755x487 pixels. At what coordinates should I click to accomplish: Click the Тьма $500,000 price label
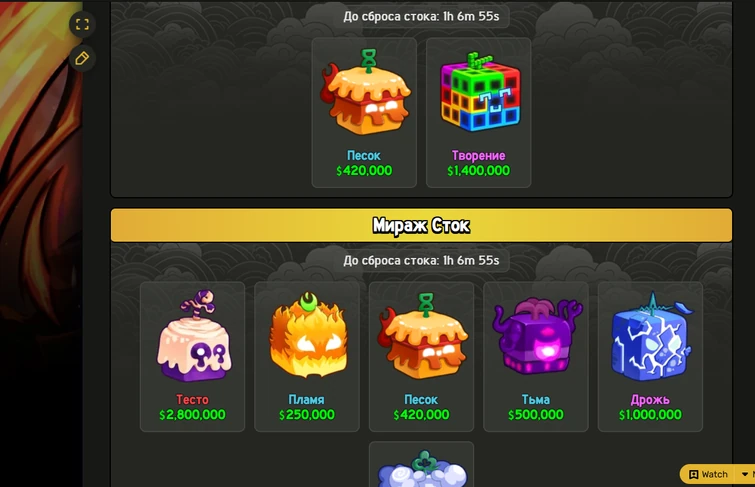535,415
